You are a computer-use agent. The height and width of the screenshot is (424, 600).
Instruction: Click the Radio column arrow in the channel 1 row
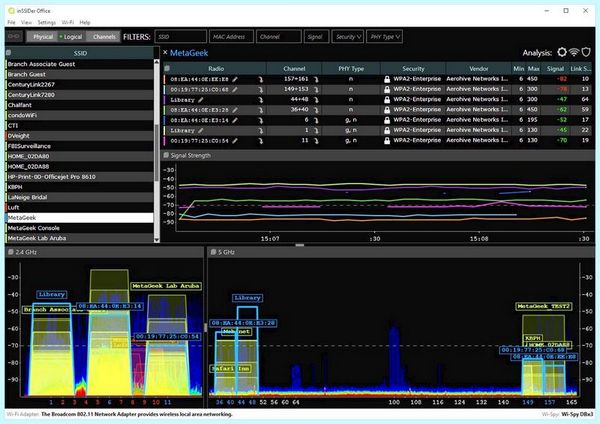pyautogui.click(x=261, y=130)
